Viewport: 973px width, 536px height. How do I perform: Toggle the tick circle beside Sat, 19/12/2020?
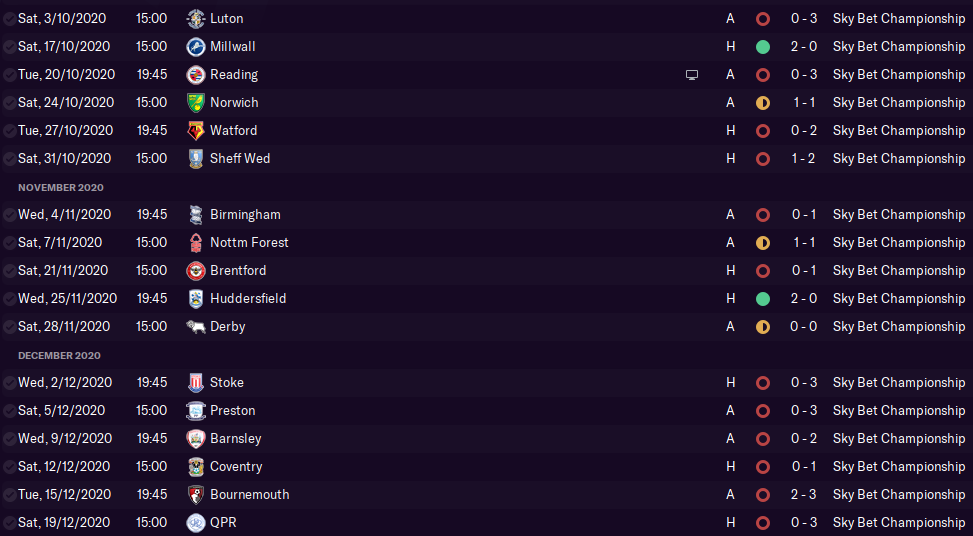pos(9,523)
